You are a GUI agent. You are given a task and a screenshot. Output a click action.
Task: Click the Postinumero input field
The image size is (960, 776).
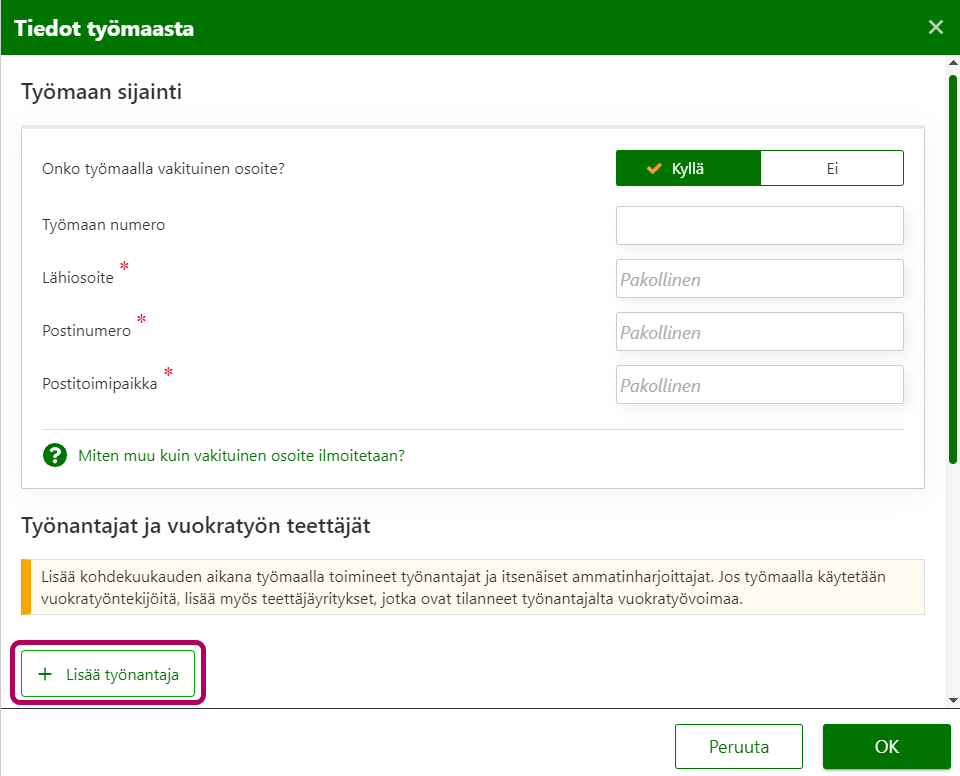pyautogui.click(x=759, y=332)
